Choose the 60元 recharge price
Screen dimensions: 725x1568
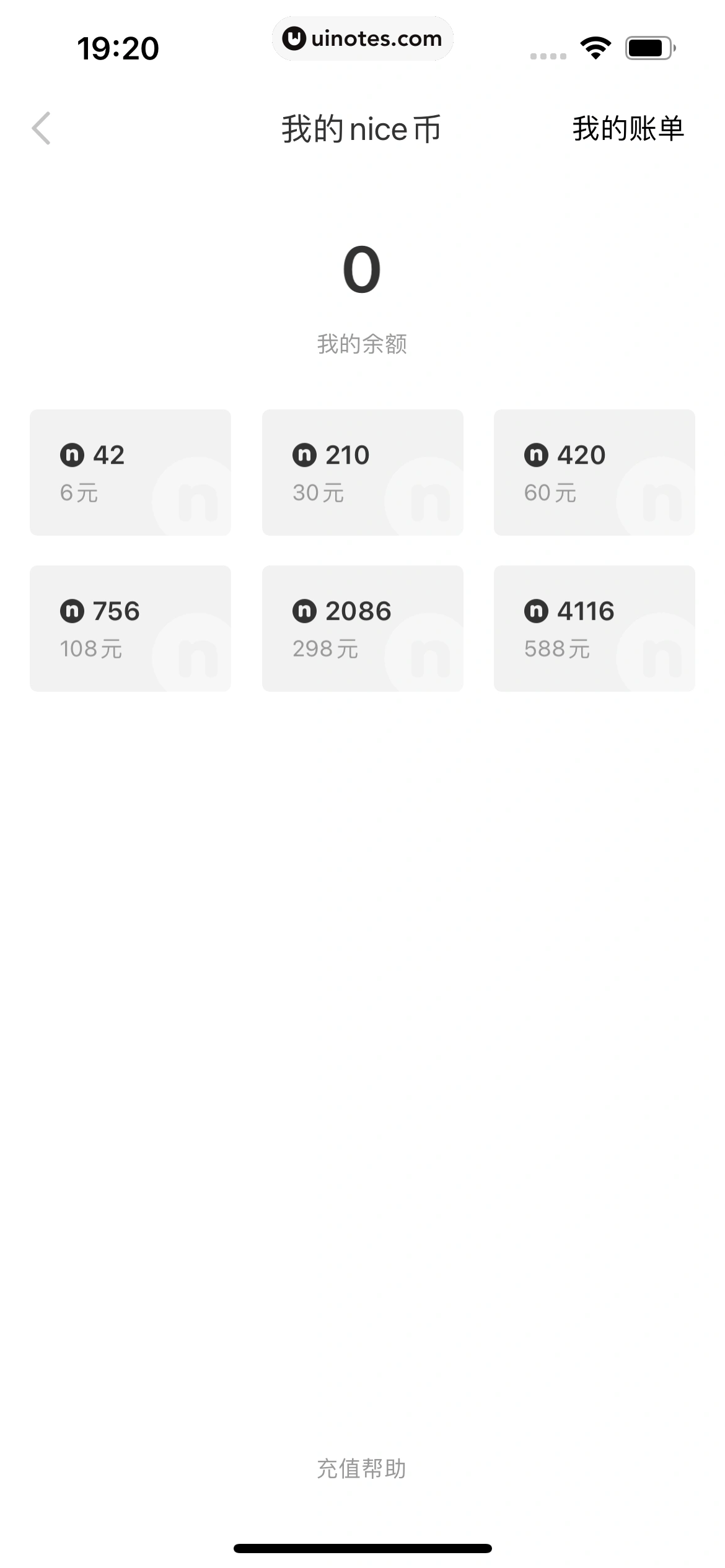tap(550, 493)
